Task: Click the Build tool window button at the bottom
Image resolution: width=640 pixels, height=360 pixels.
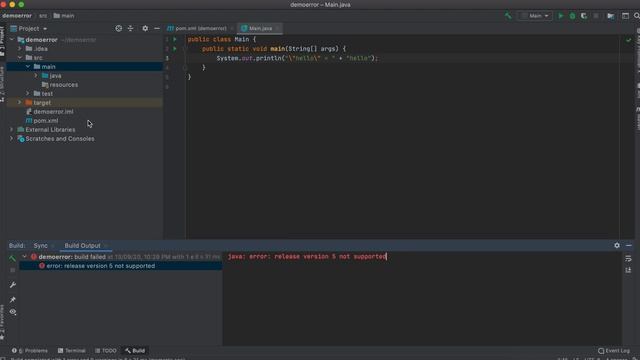Action: [135, 351]
